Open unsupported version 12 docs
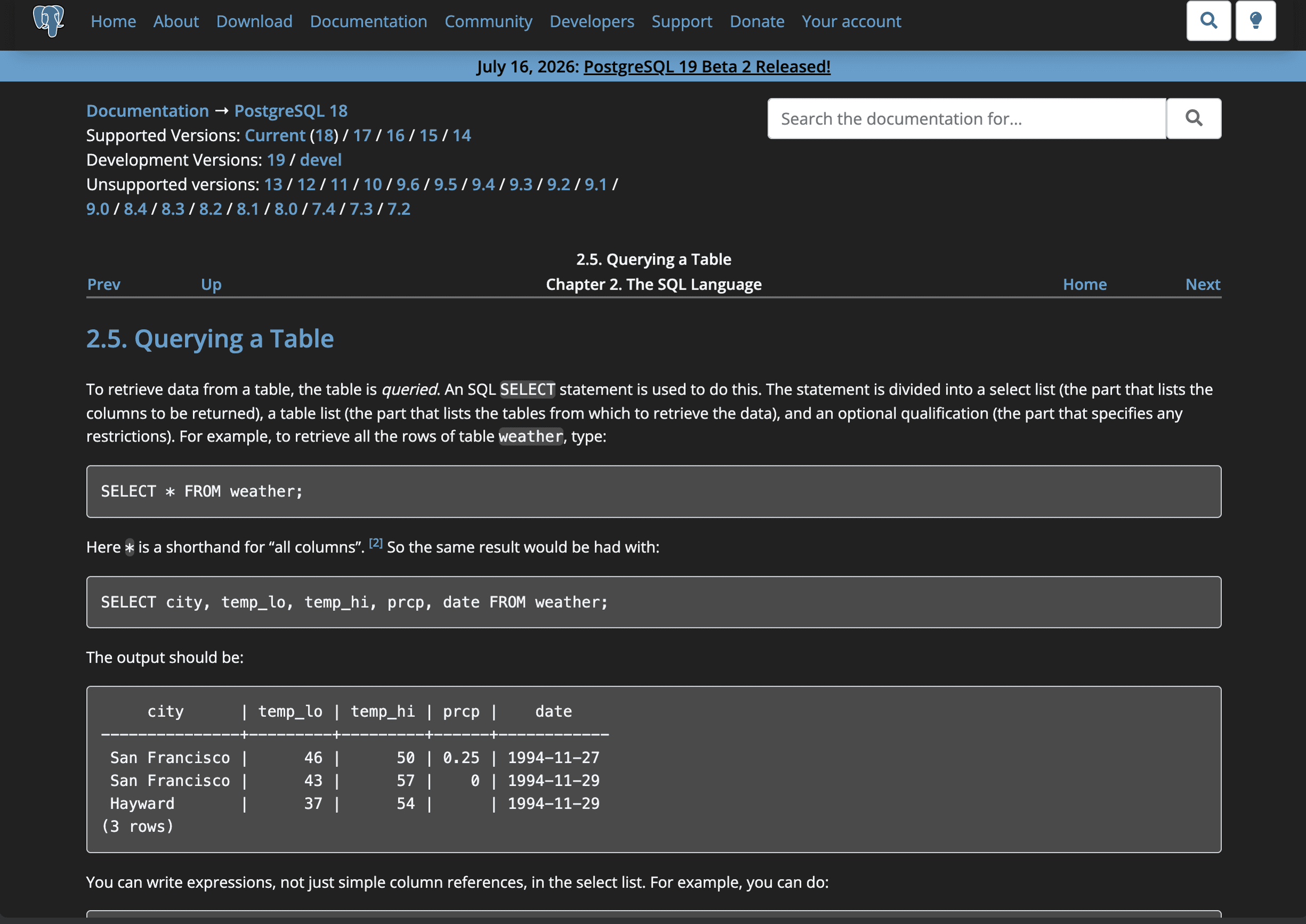Viewport: 1306px width, 924px height. click(x=306, y=184)
